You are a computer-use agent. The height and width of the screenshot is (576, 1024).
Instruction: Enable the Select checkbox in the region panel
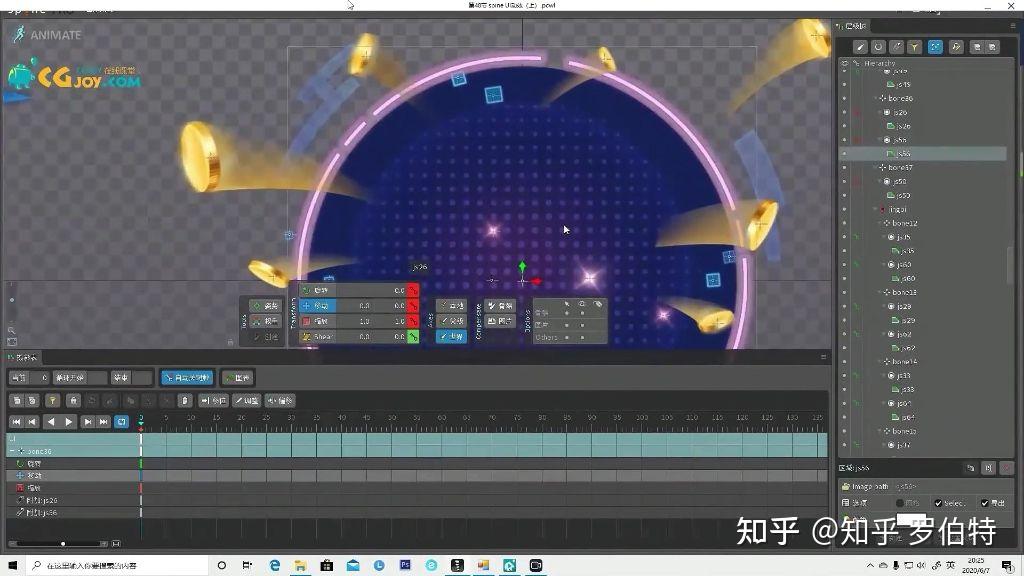[x=938, y=503]
